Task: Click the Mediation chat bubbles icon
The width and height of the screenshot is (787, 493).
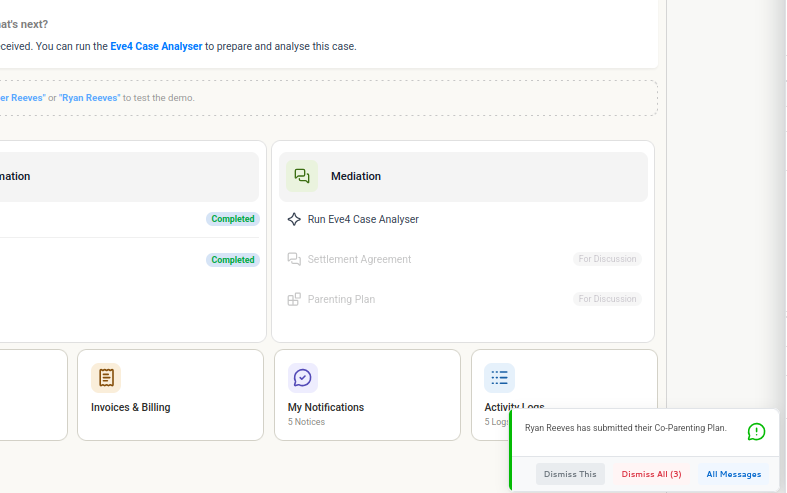Action: click(302, 176)
